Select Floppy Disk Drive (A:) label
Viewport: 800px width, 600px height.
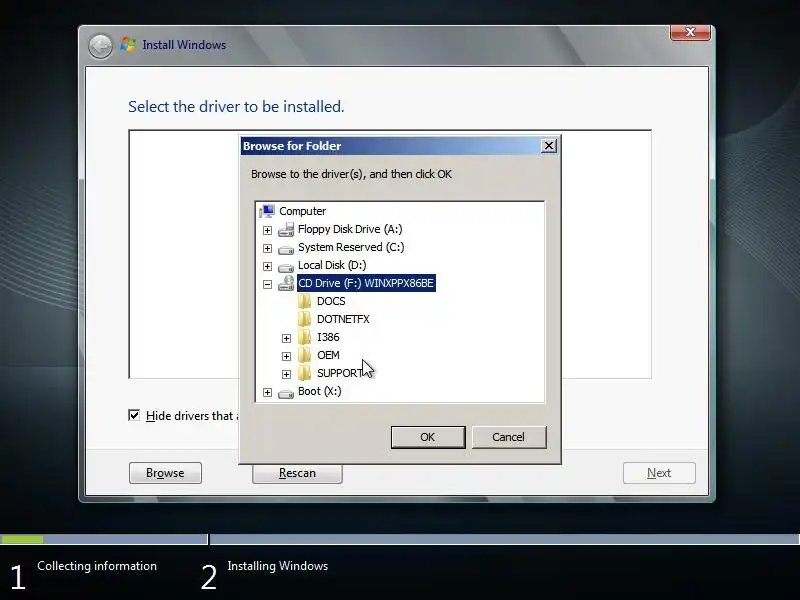click(350, 229)
